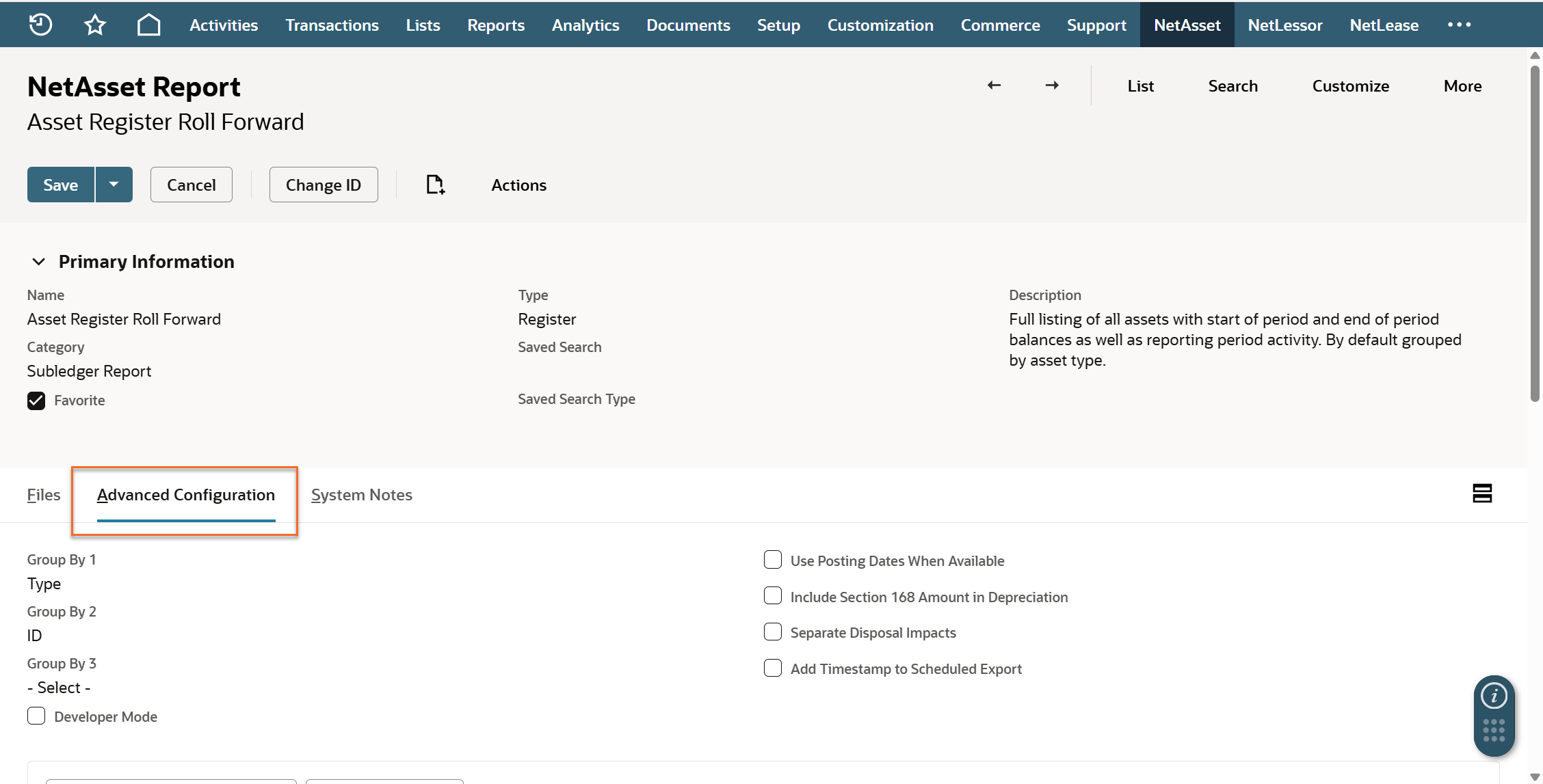Click the vertical page scrollbar
1543x784 pixels.
(1535, 232)
